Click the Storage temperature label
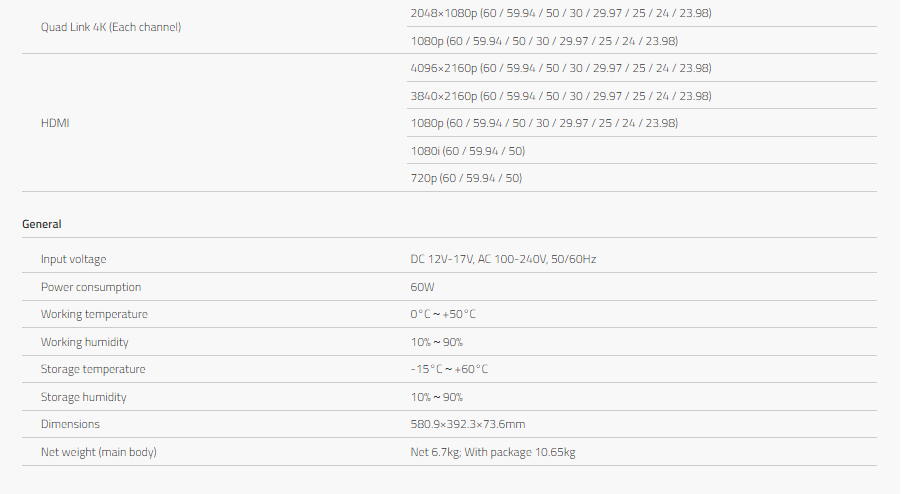Screen dimensions: 903x494 (93, 369)
